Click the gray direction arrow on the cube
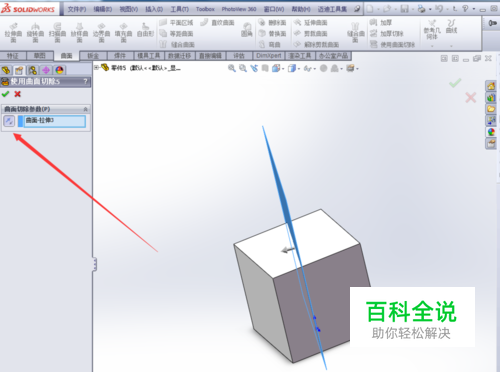The image size is (500, 372). [288, 249]
